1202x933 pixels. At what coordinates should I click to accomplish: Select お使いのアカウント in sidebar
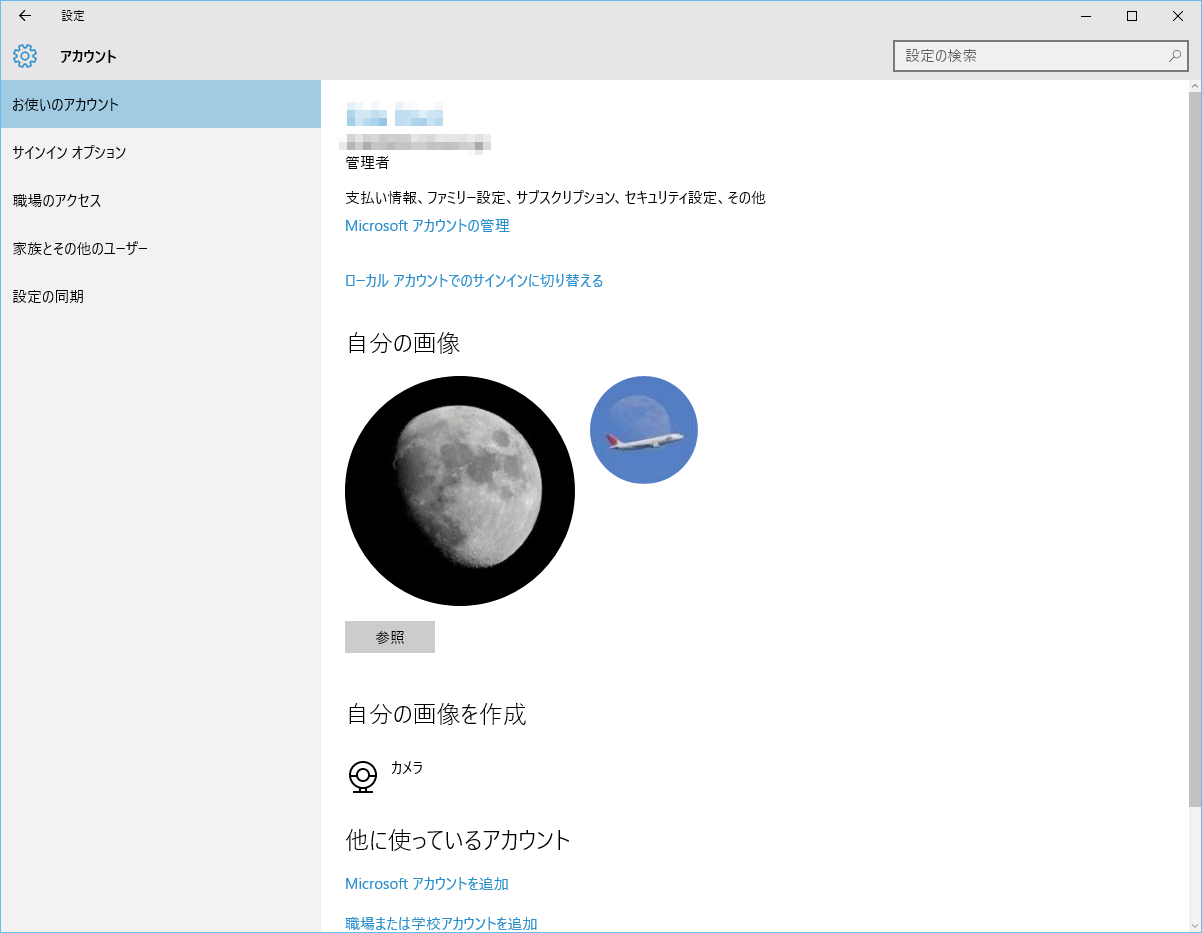pos(160,104)
